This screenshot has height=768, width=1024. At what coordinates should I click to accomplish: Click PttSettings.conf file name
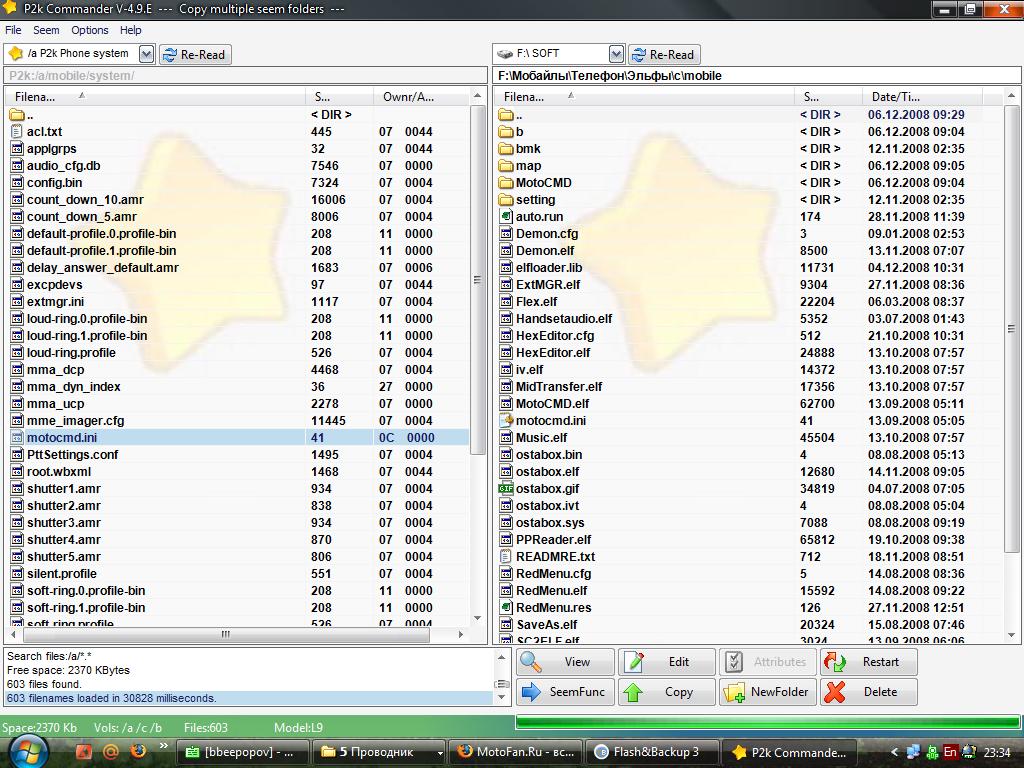coord(72,455)
